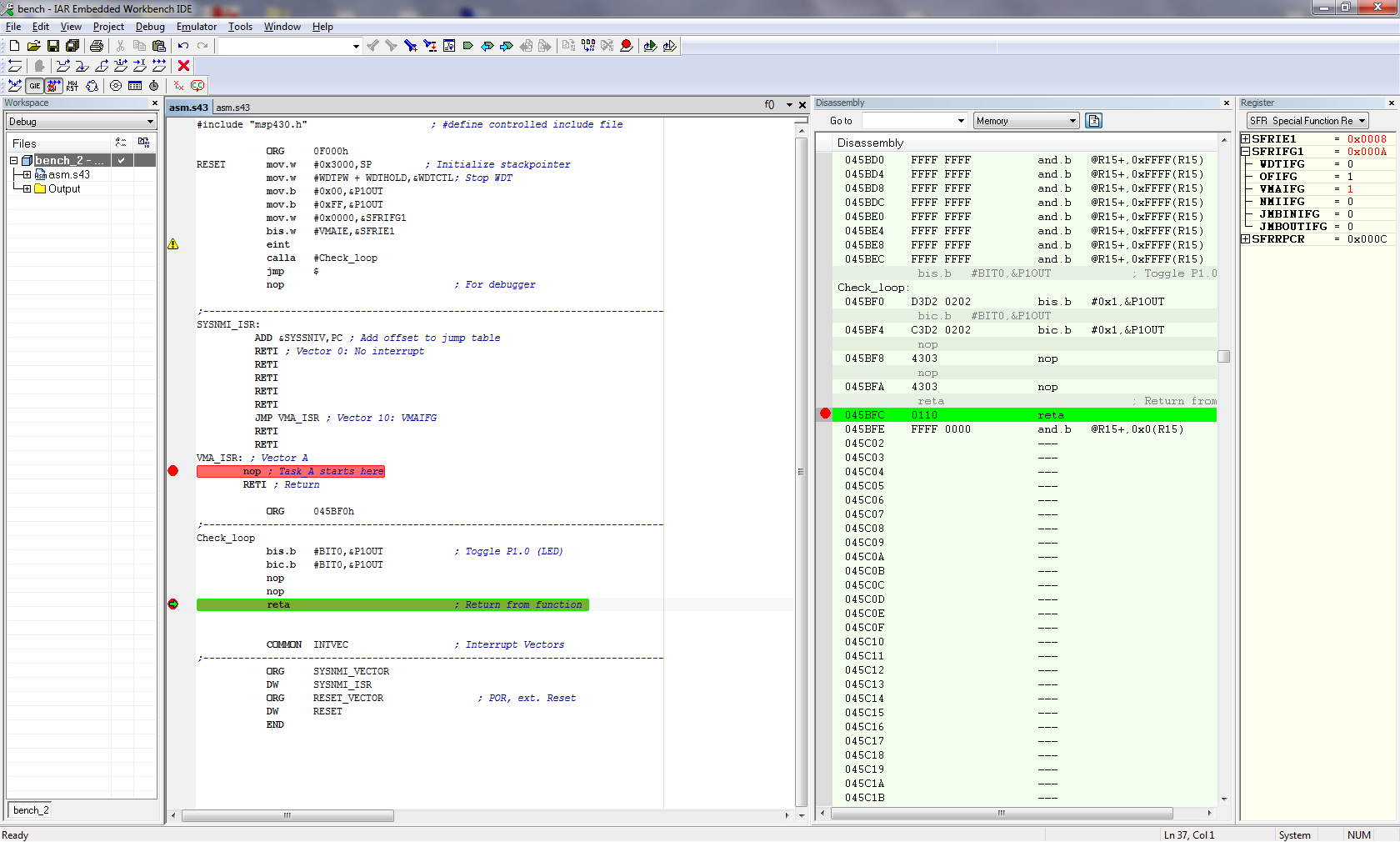This screenshot has height=842, width=1400.
Task: Toggle disassembly breakpoint at address 045BFC
Action: coord(825,414)
